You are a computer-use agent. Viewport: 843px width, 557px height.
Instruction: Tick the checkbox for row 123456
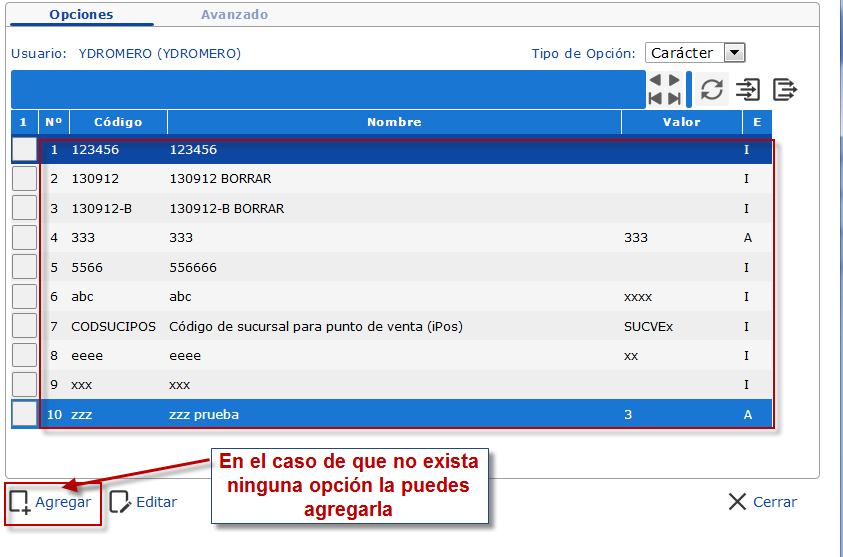click(x=24, y=149)
